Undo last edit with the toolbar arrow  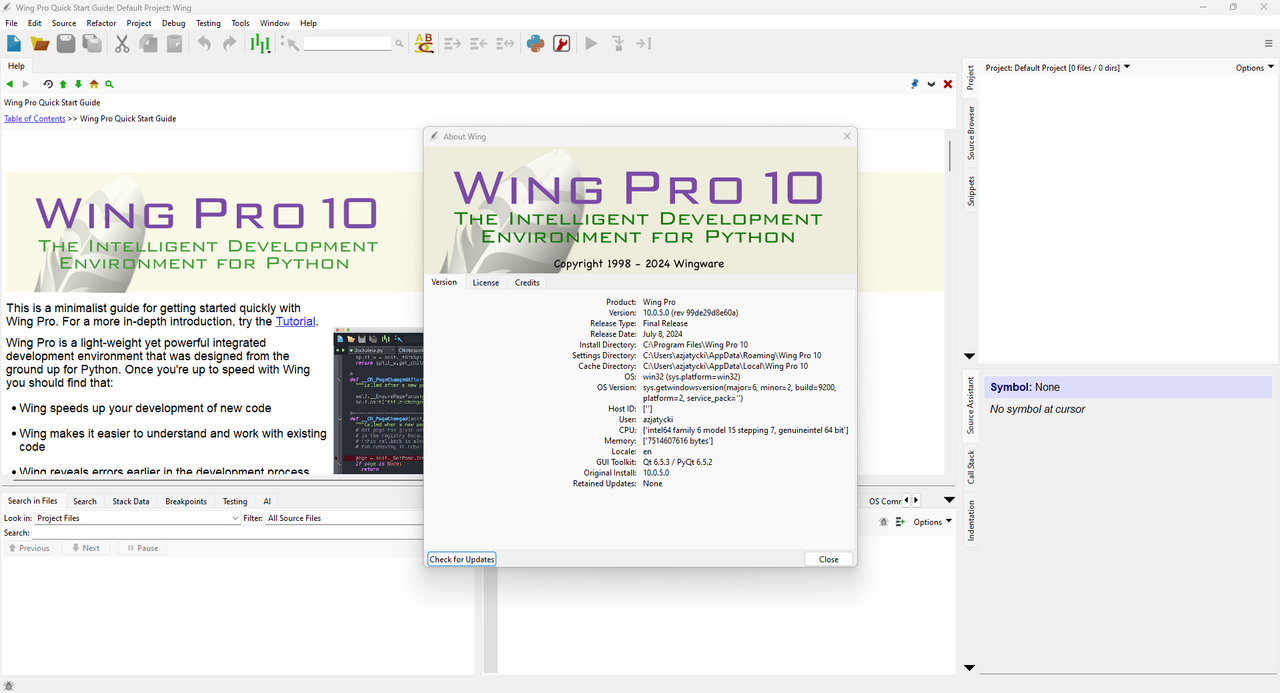pyautogui.click(x=204, y=43)
